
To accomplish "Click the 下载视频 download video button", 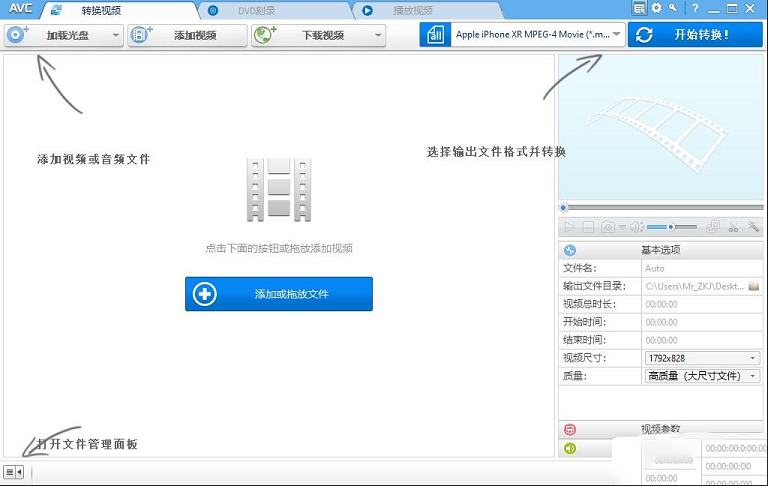I will tap(318, 35).
